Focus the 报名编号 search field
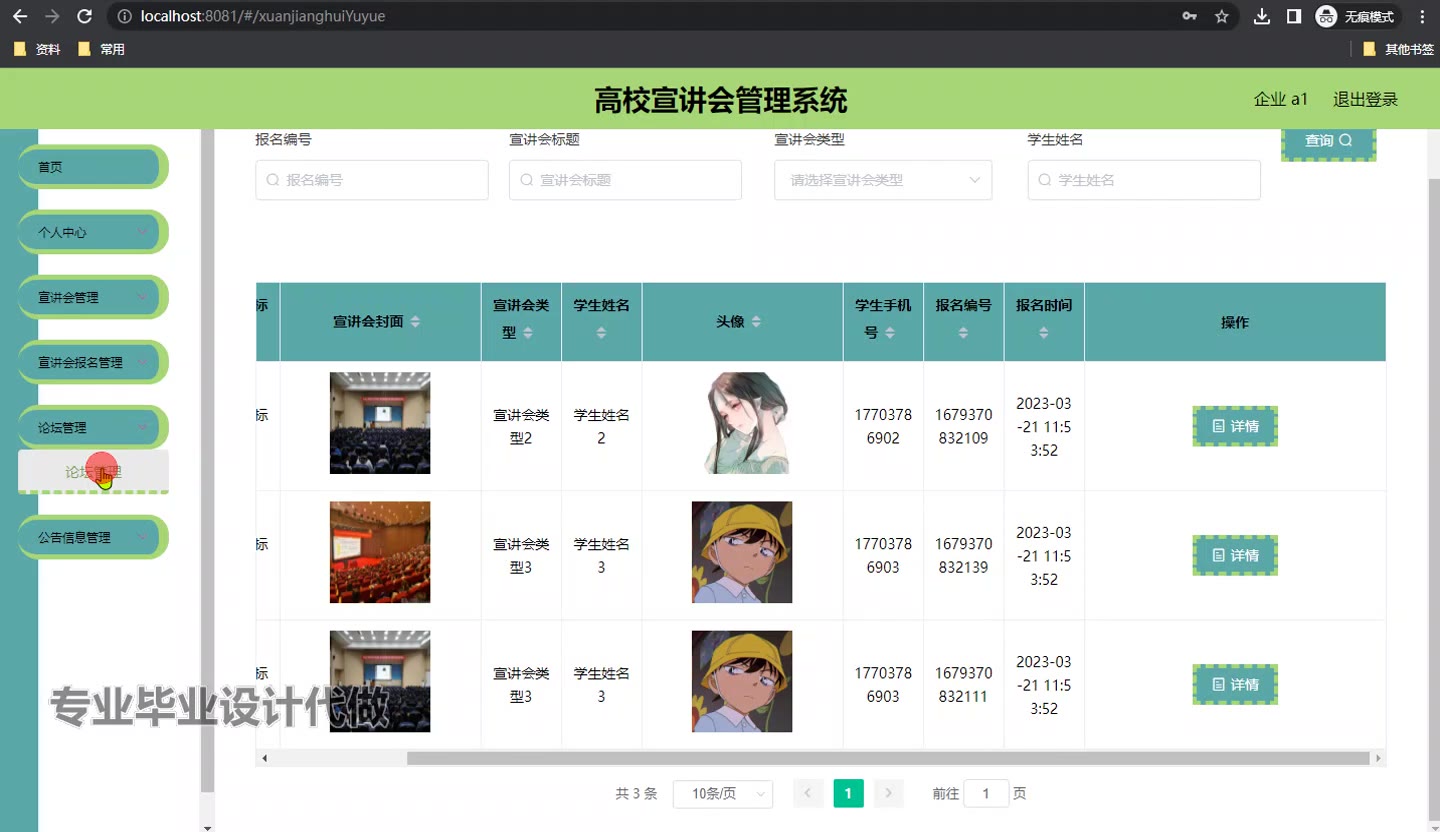Screen dimensions: 1440x832 point(372,180)
